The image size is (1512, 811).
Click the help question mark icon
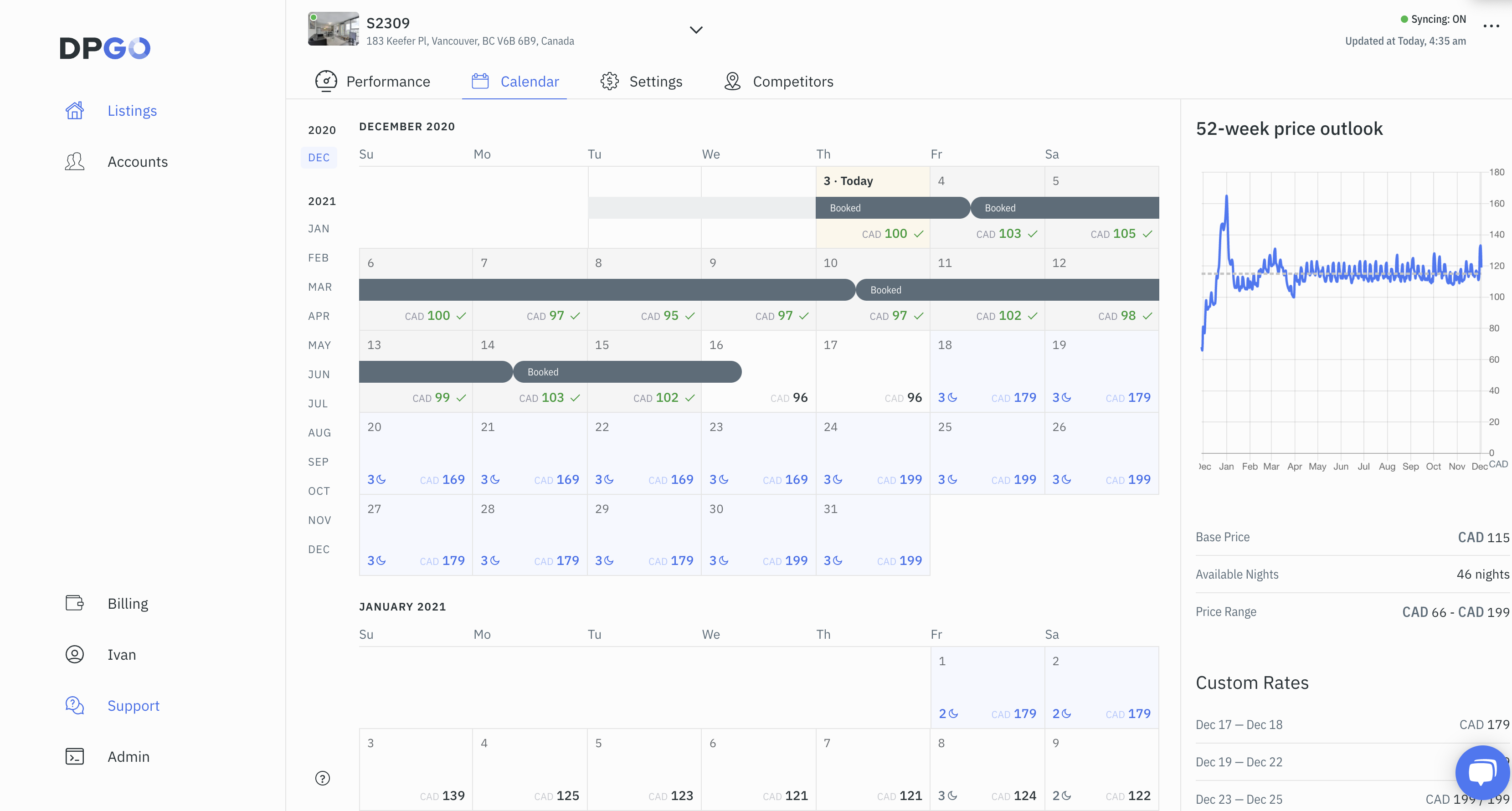pyautogui.click(x=322, y=778)
